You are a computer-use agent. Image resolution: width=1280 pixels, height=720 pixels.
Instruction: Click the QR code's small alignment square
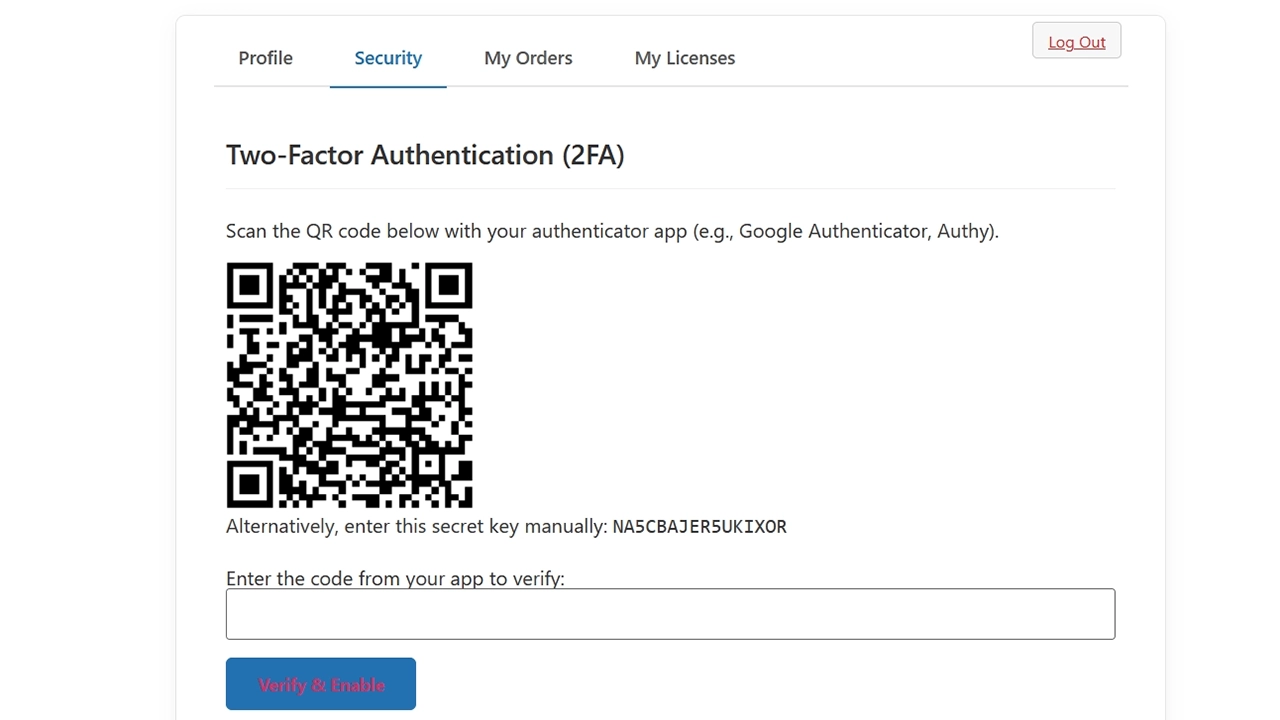point(428,464)
